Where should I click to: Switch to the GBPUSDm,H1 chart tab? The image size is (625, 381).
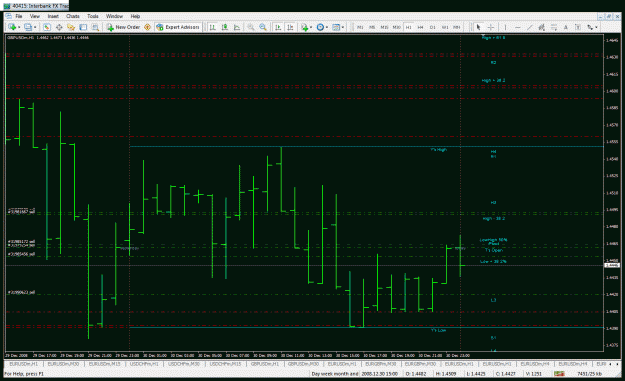(x=265, y=364)
